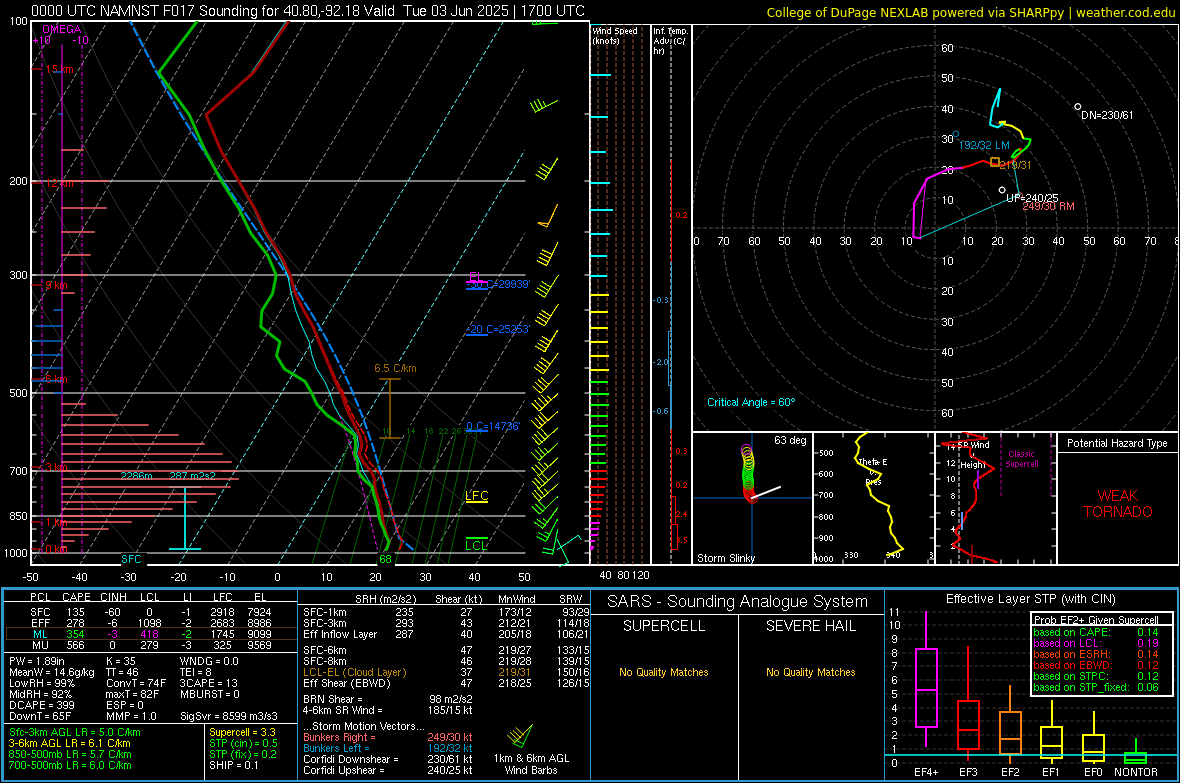Click the '-30 C=29939'' label
Screen dimensions: 1180x783
[x=498, y=284]
